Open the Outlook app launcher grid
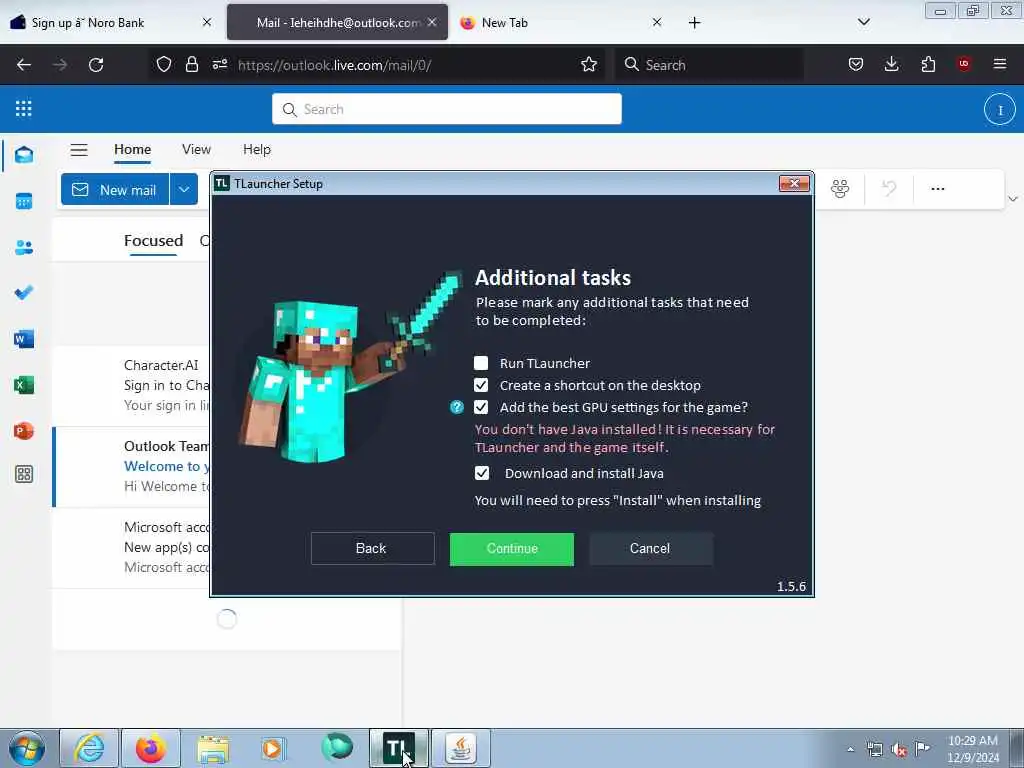This screenshot has height=768, width=1024. click(x=24, y=108)
